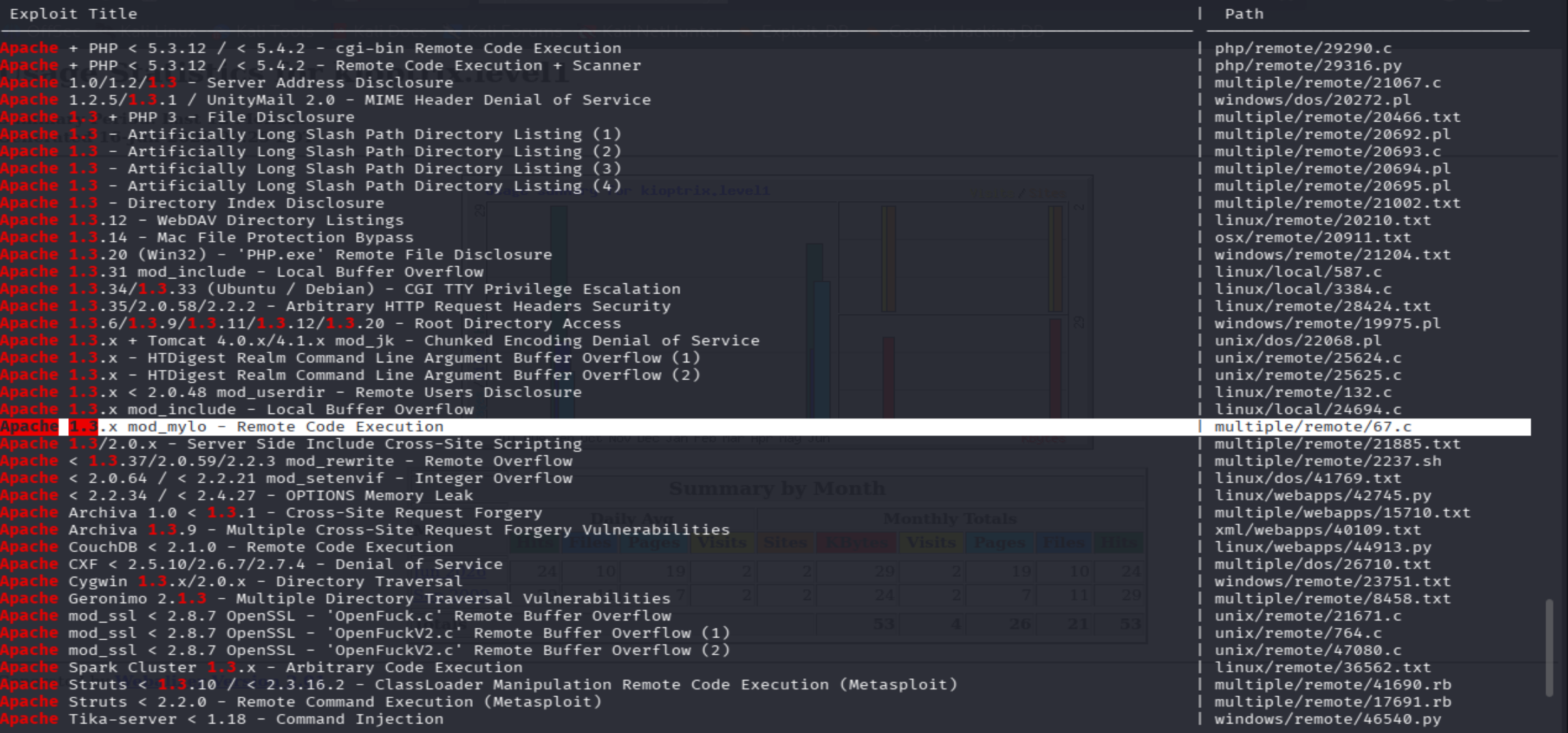Image resolution: width=1568 pixels, height=733 pixels.
Task: Click the path windows/remote/21204.txt
Action: [1333, 255]
